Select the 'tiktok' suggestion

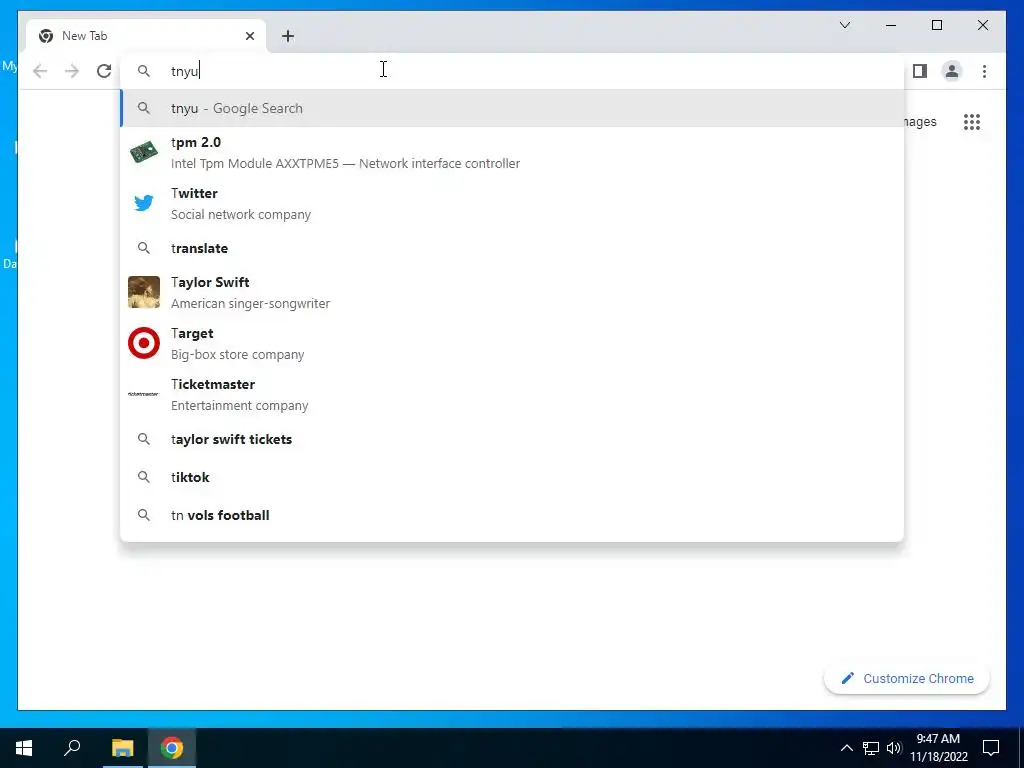pos(512,477)
